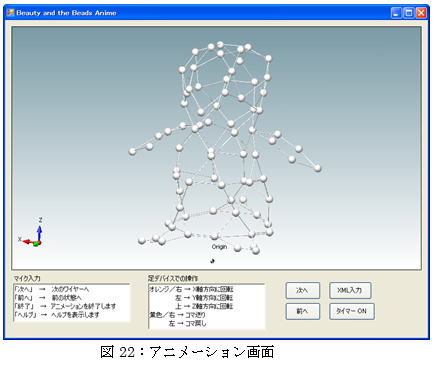436x367 pixels.
Task: Click the application icon in the title bar
Action: pyautogui.click(x=11, y=13)
